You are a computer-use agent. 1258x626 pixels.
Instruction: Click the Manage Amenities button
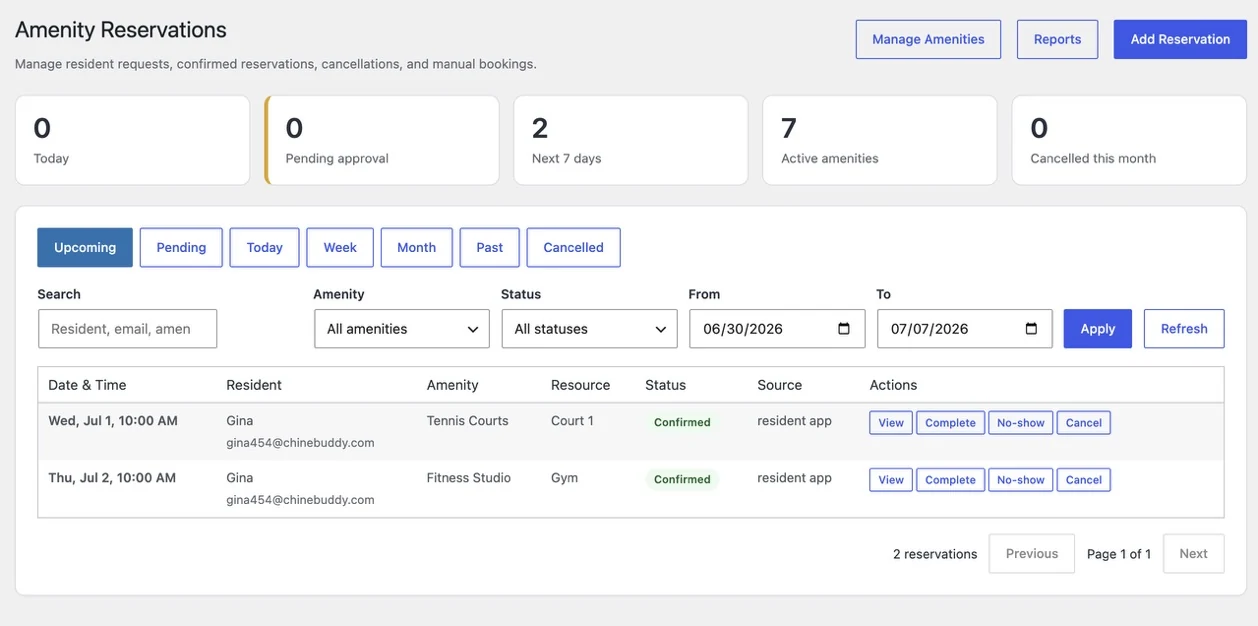pos(928,40)
